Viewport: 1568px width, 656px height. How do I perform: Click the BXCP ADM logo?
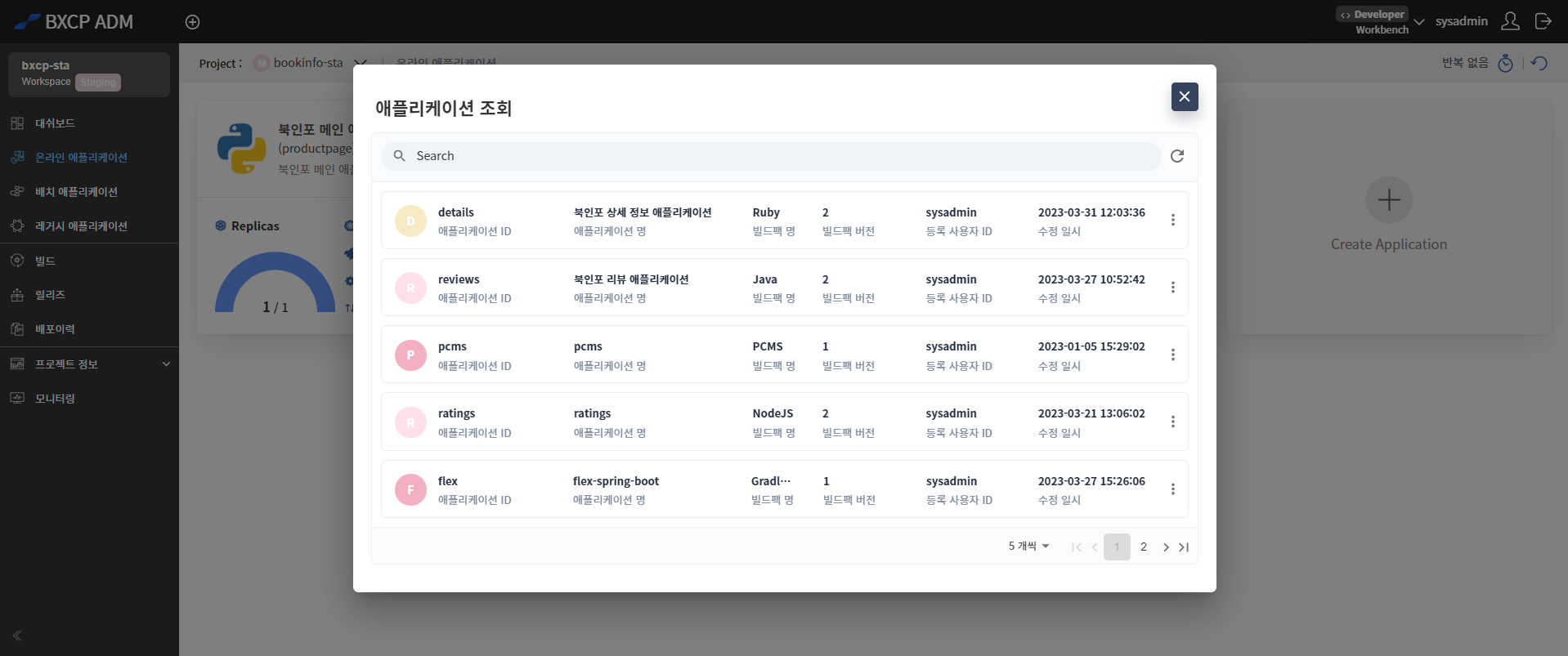pyautogui.click(x=74, y=22)
